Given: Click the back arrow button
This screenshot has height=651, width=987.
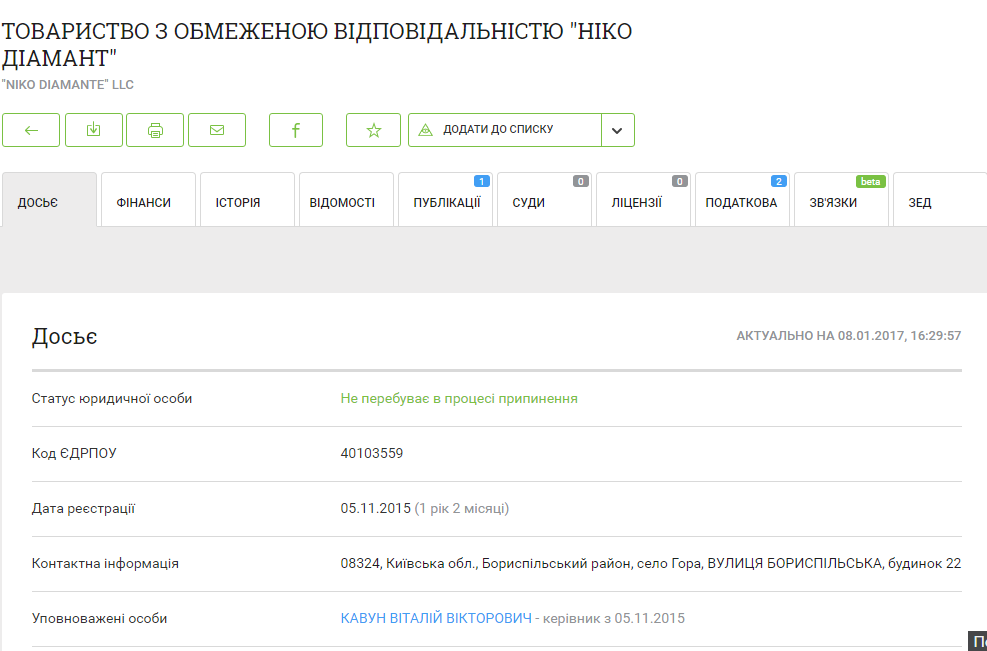Looking at the screenshot, I should click(31, 130).
